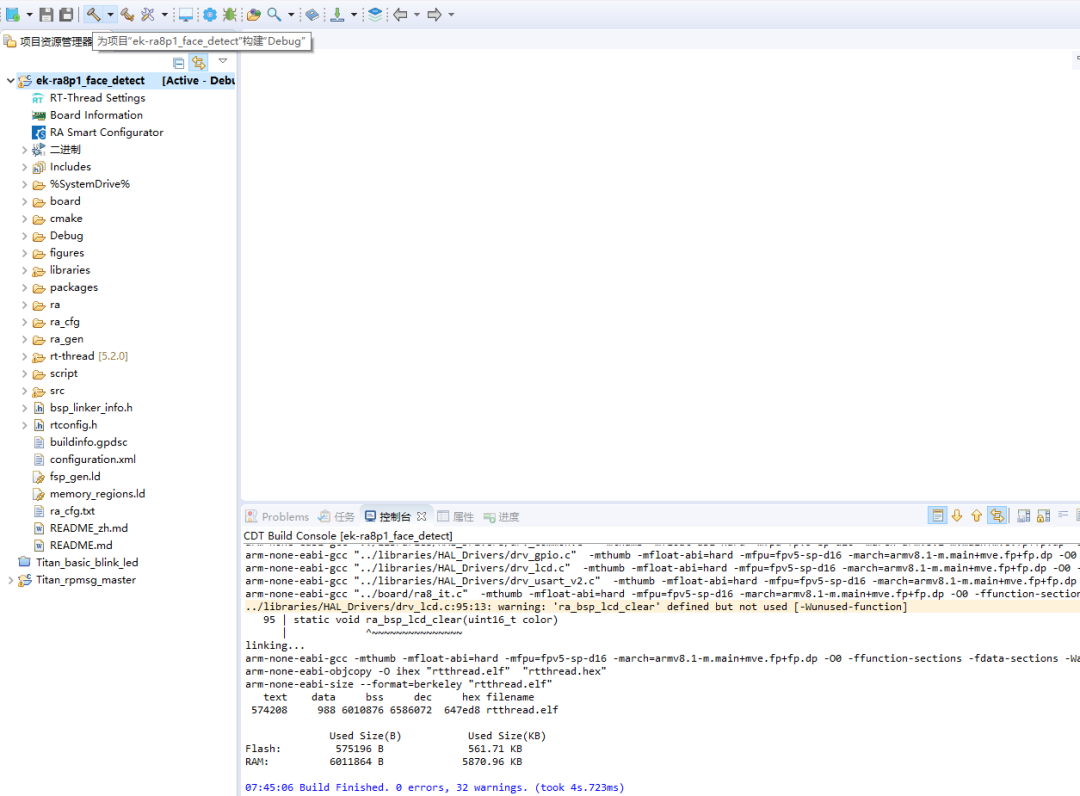
Task: Expand the %SystemDrive% folder
Action: pyautogui.click(x=25, y=184)
